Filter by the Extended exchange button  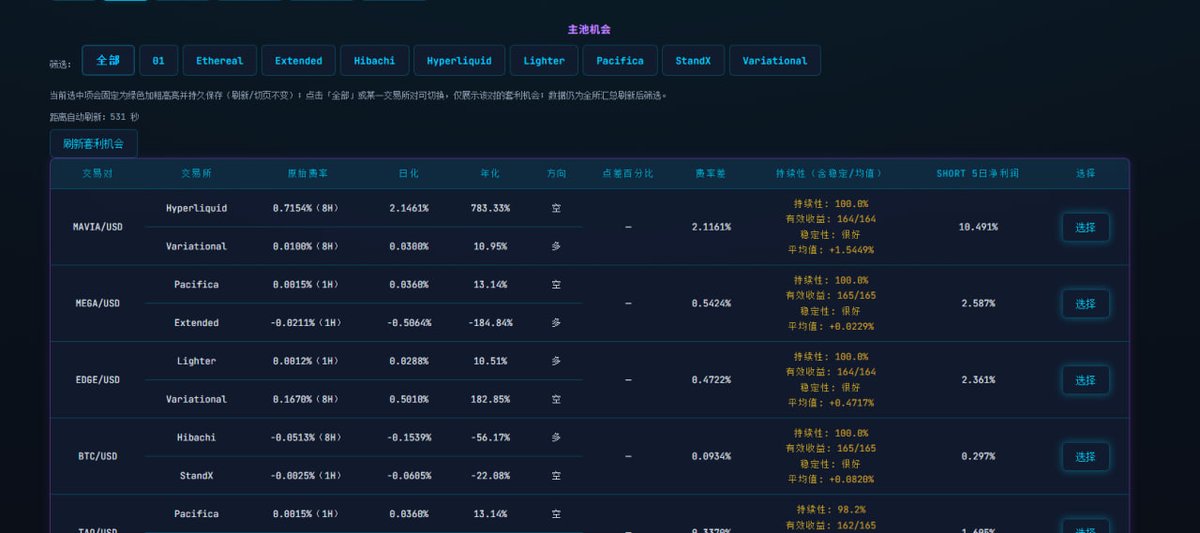[x=298, y=60]
